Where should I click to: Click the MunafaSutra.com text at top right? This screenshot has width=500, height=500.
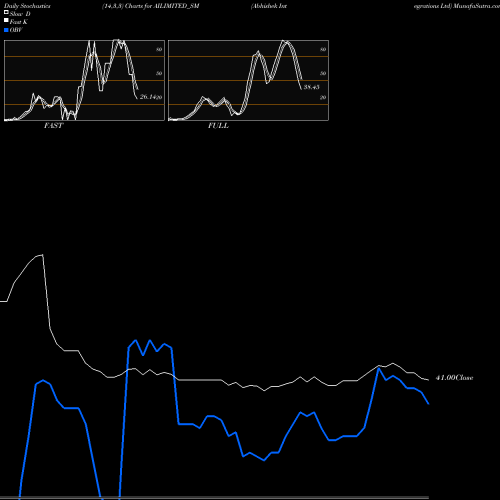[x=476, y=6]
